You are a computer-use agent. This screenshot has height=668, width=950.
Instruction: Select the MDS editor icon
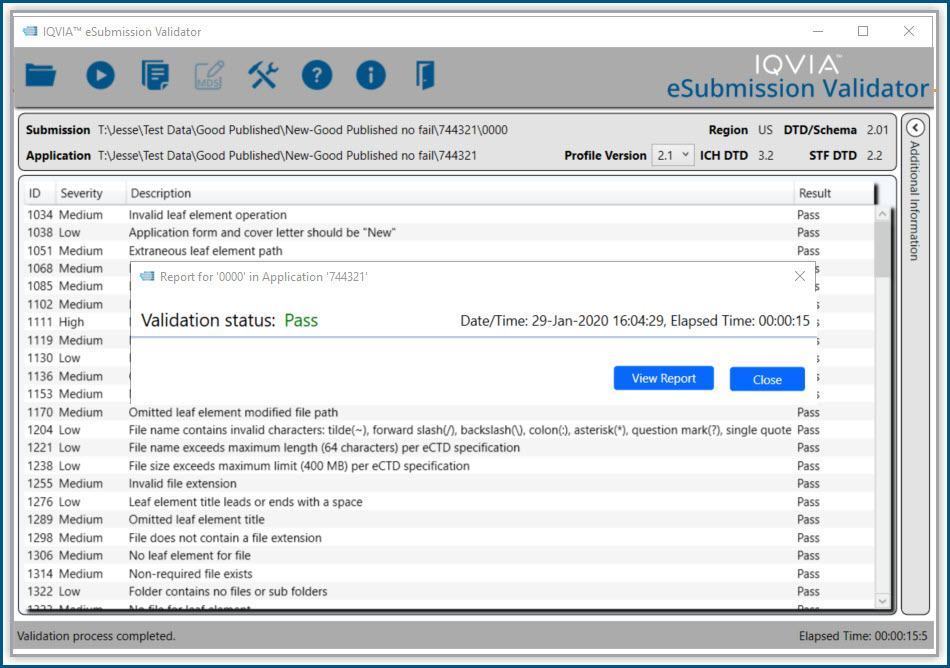pyautogui.click(x=210, y=75)
